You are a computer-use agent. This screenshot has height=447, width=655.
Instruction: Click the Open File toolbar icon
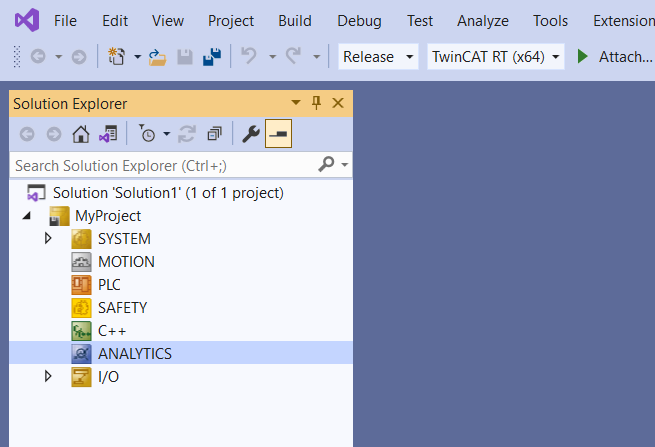pyautogui.click(x=157, y=57)
